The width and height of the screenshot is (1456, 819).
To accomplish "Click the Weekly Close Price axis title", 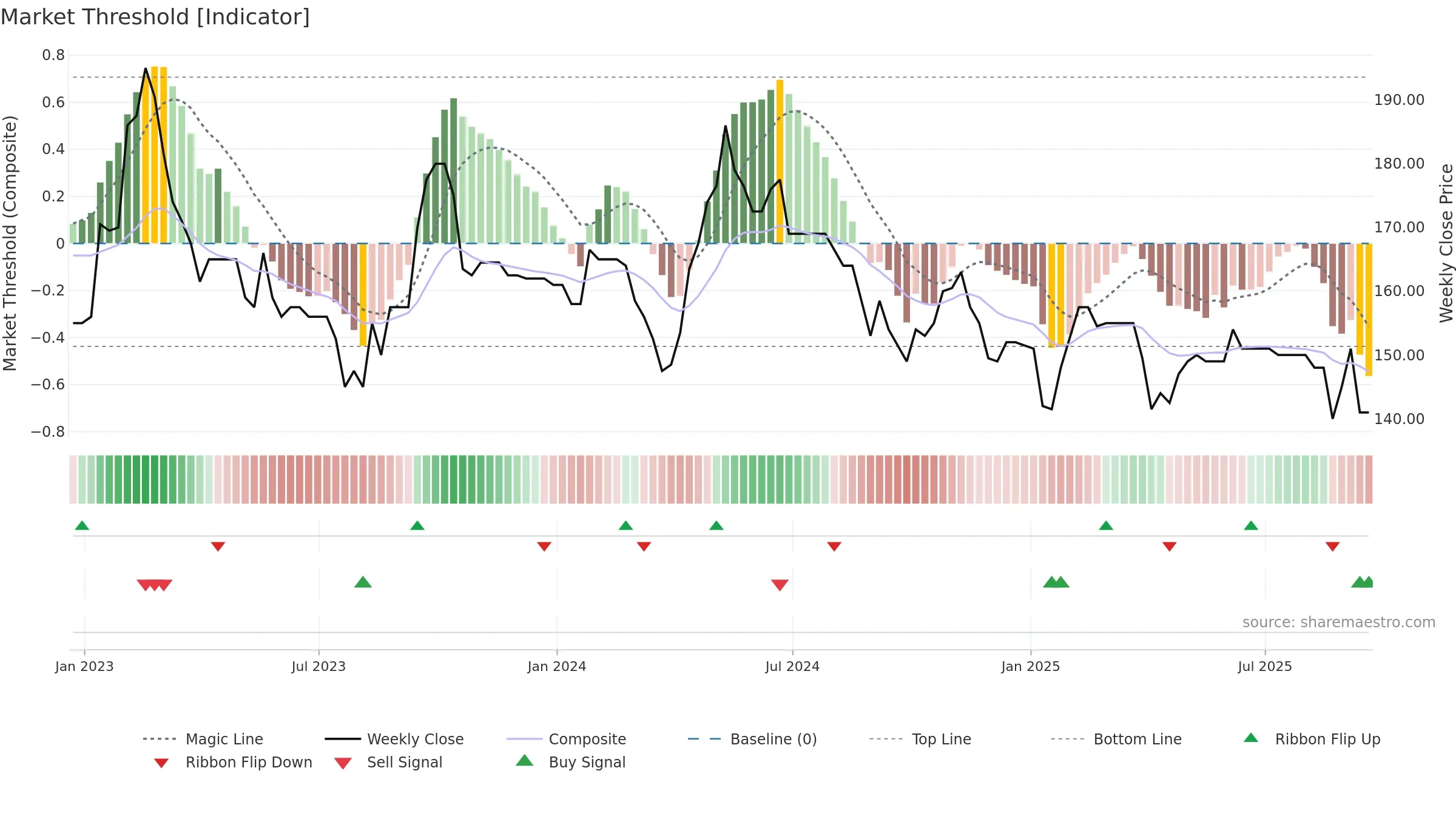I will (x=1446, y=243).
